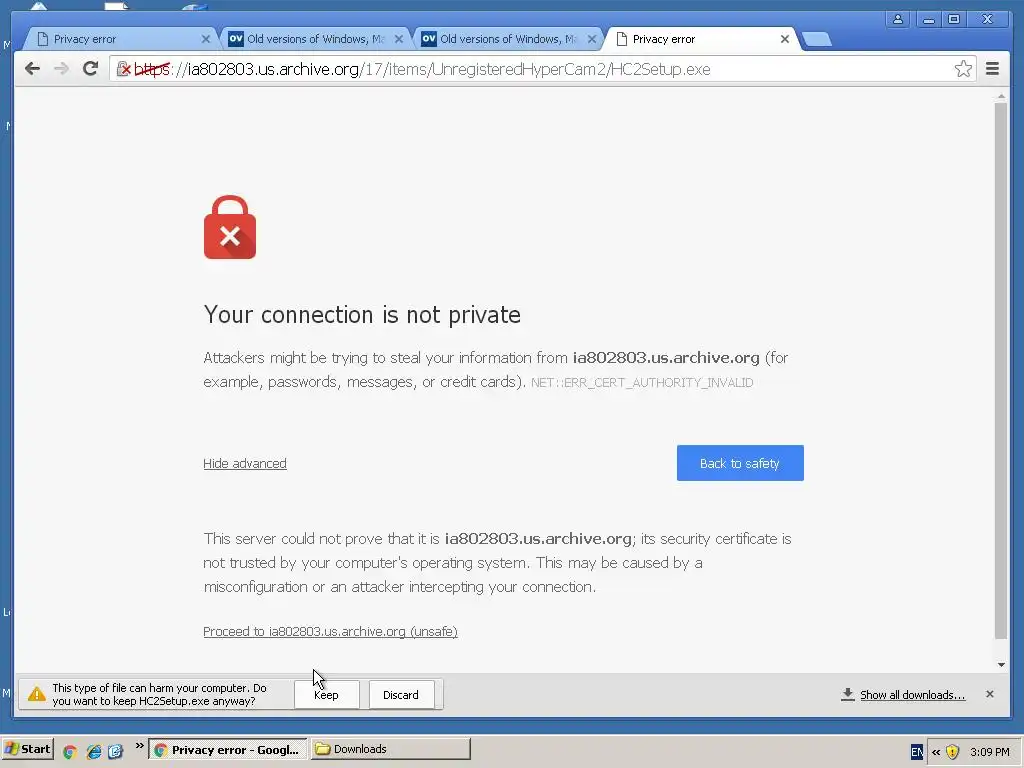Viewport: 1024px width, 768px height.
Task: Open the Chrome user profile icon
Action: [x=898, y=19]
